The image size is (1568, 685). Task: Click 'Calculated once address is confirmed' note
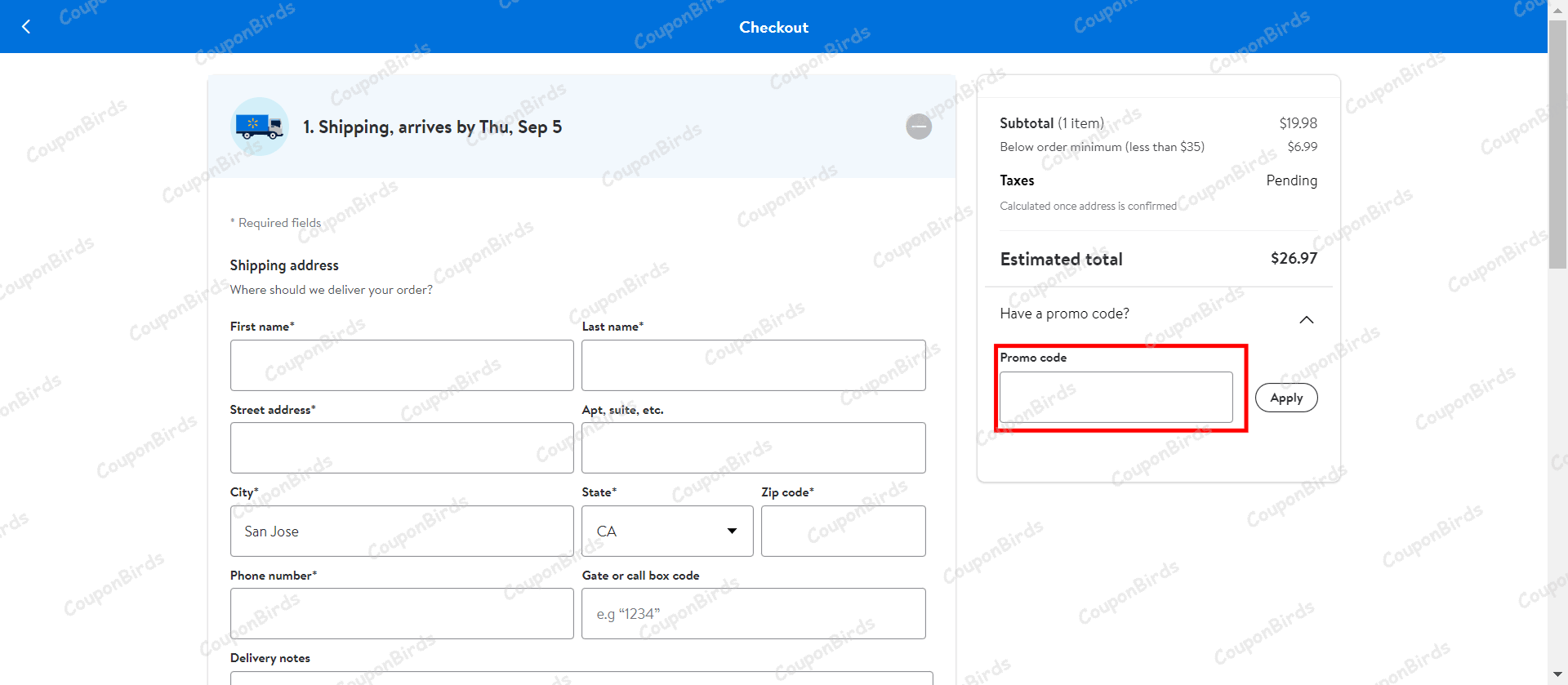[1089, 206]
